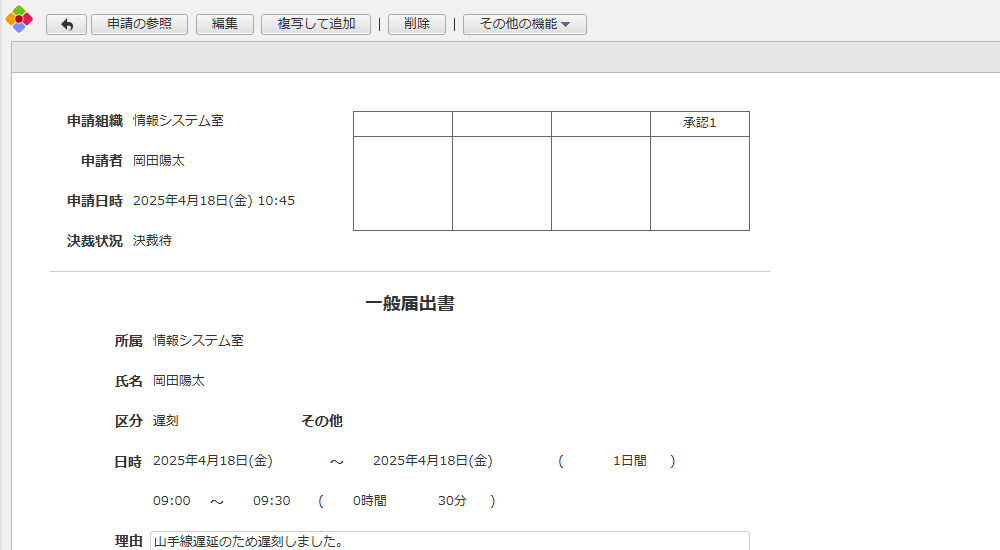
Task: Open 申請の参照 to reference the application
Action: pos(139,24)
